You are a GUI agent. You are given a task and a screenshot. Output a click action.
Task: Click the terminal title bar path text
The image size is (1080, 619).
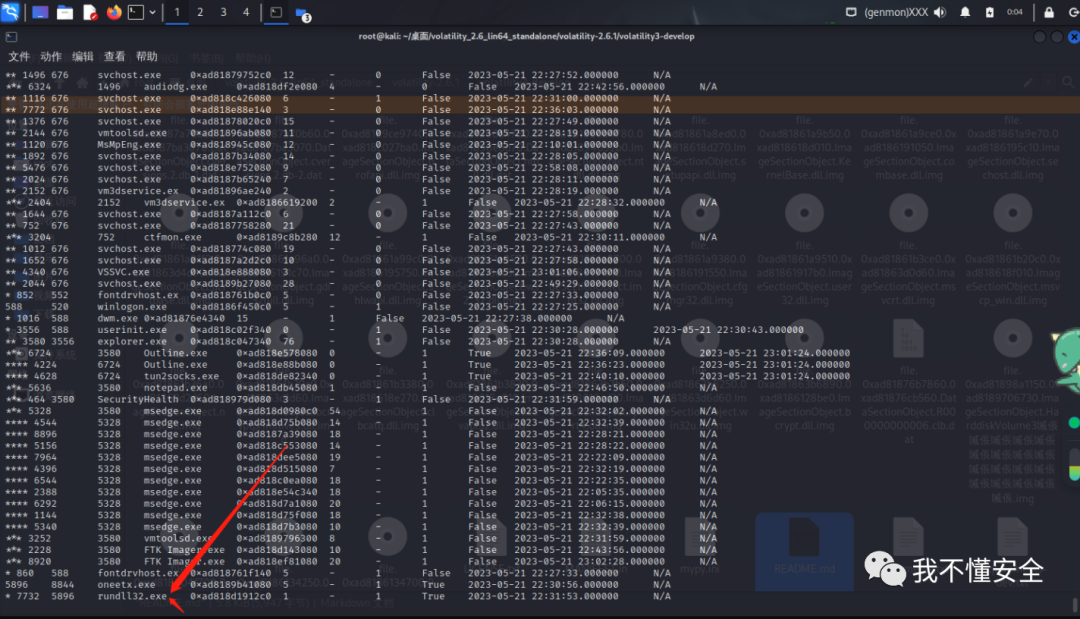click(x=526, y=36)
